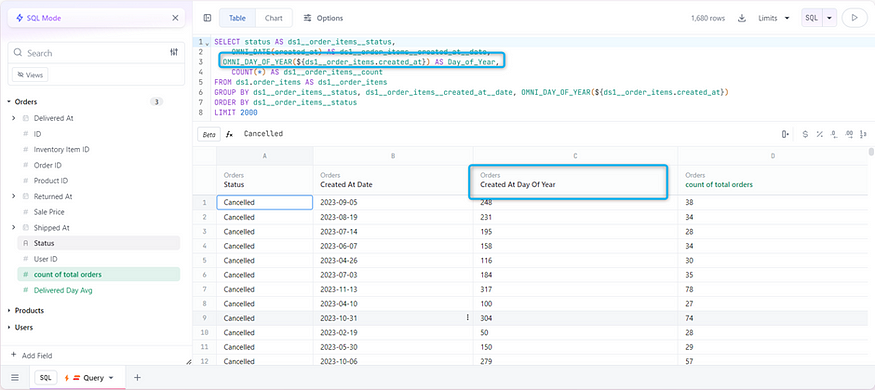Select the Inventory Item ID field

point(98,150)
